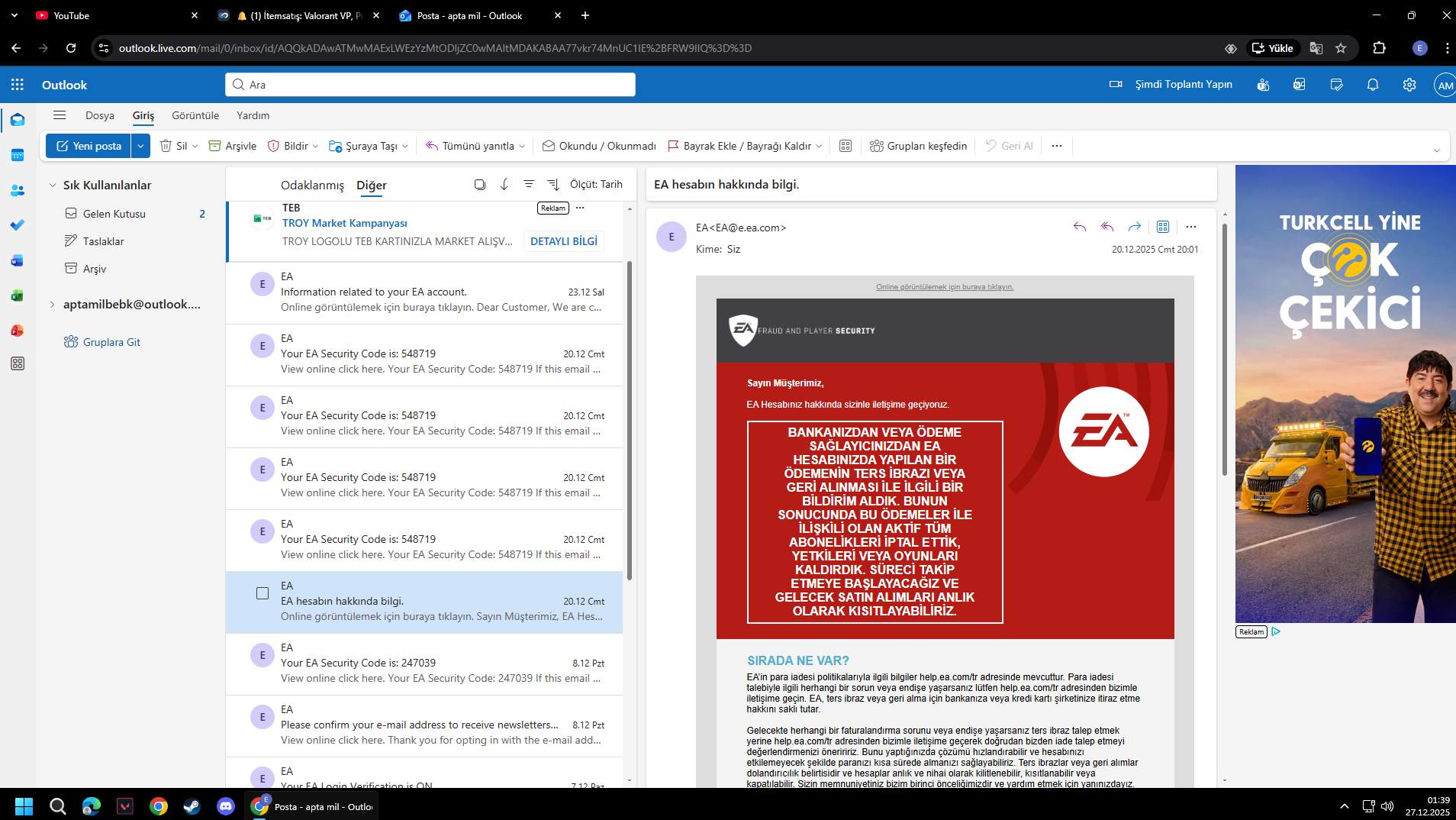Expand the Sil delete options dropdown

[195, 146]
